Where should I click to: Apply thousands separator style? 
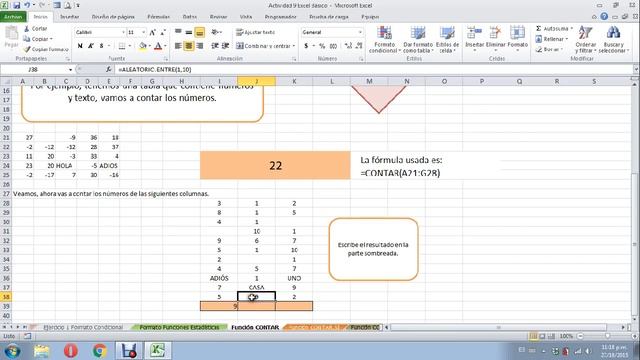pos(333,46)
